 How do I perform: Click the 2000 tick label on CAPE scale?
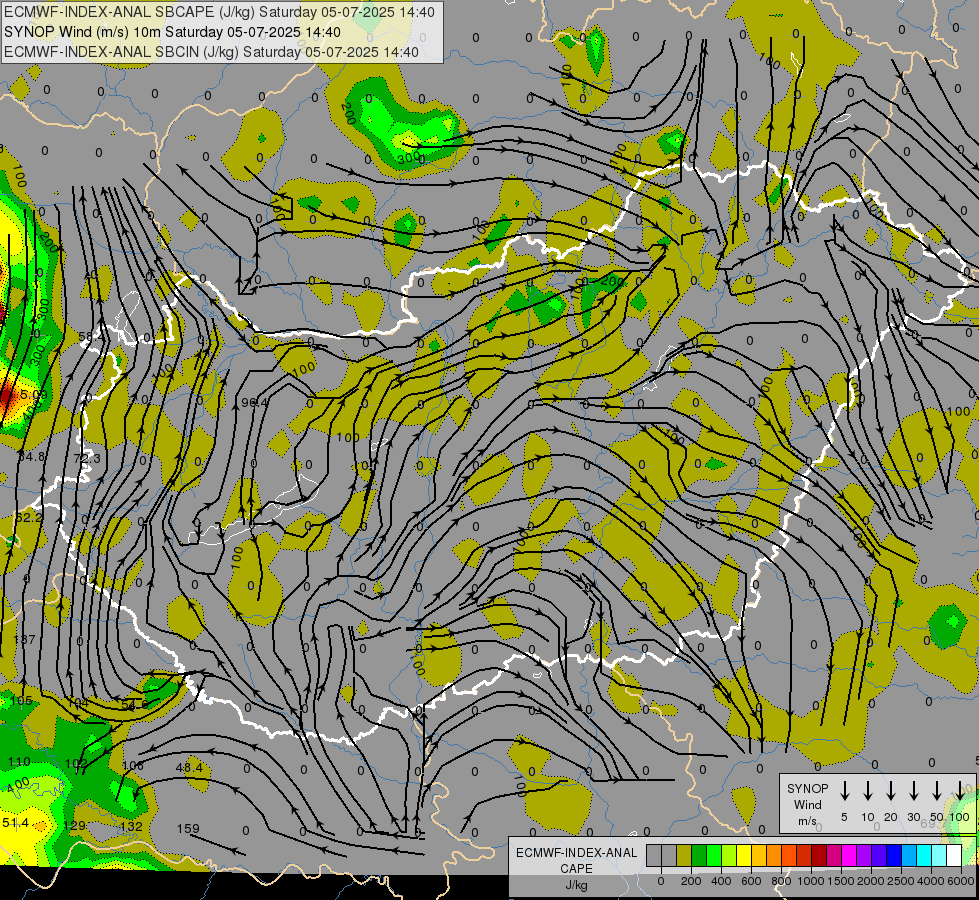(871, 881)
